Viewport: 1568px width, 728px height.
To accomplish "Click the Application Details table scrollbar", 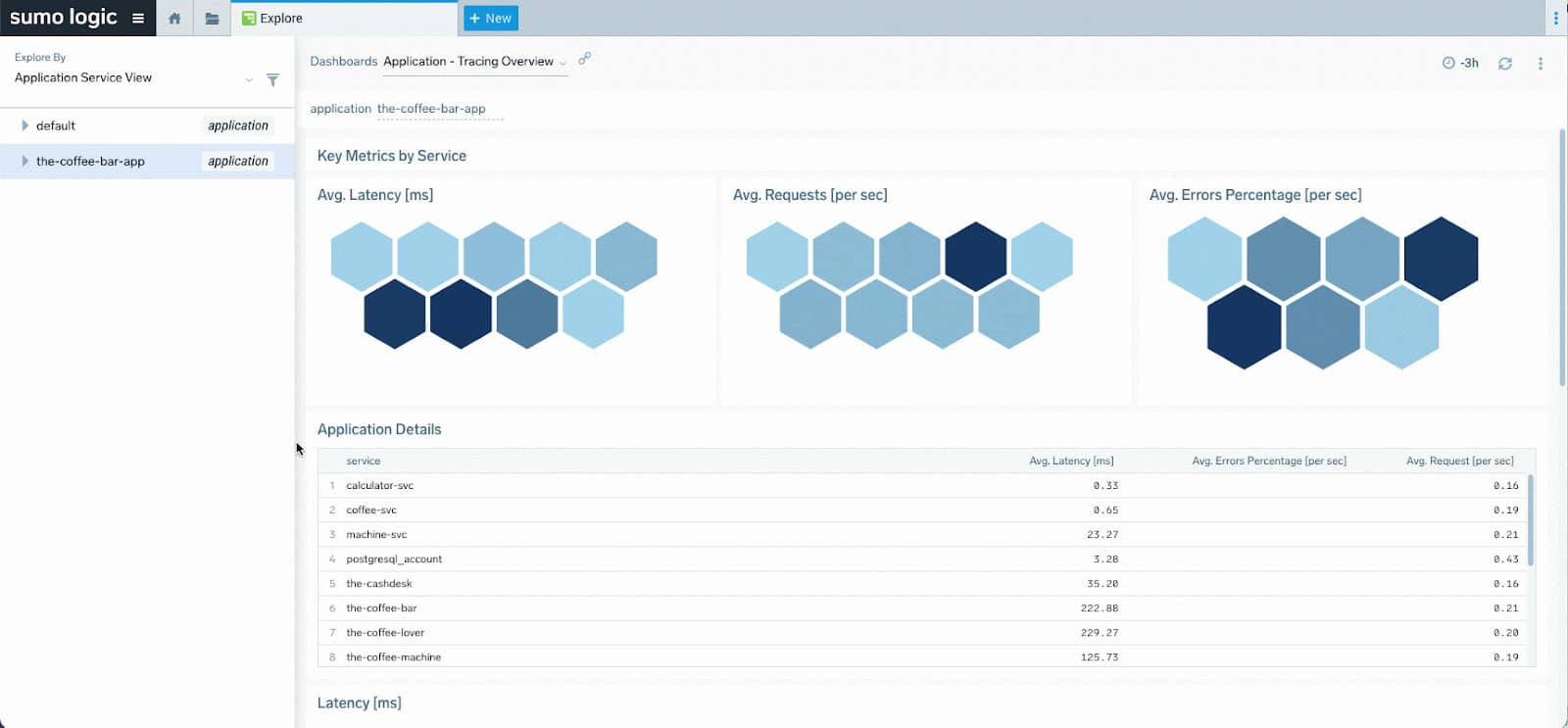I will [1530, 519].
